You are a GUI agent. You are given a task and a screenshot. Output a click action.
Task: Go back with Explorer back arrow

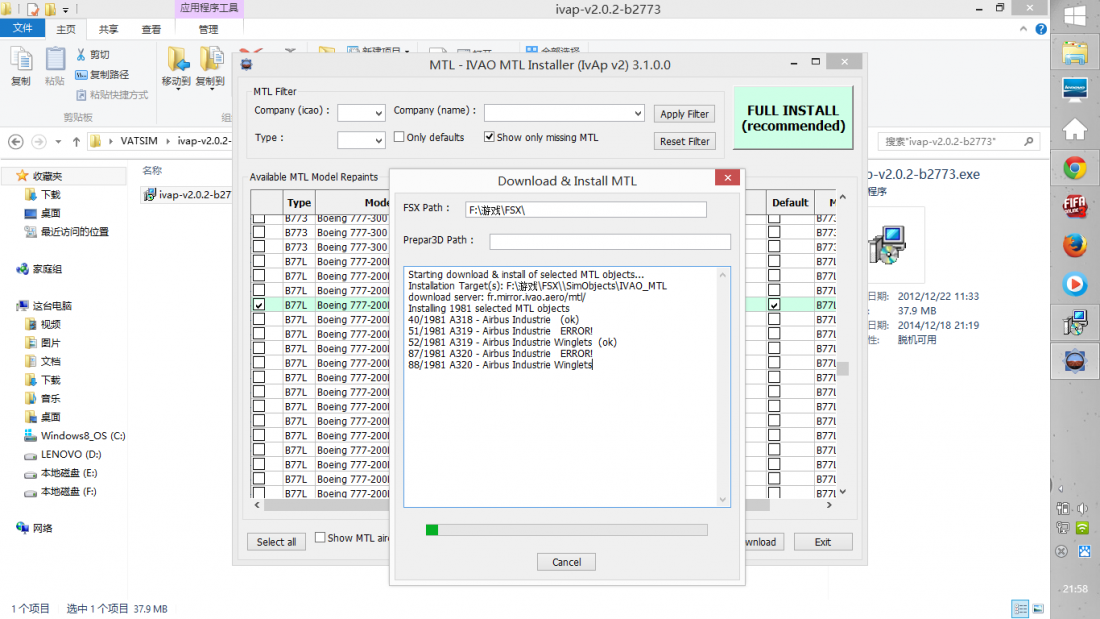click(15, 142)
